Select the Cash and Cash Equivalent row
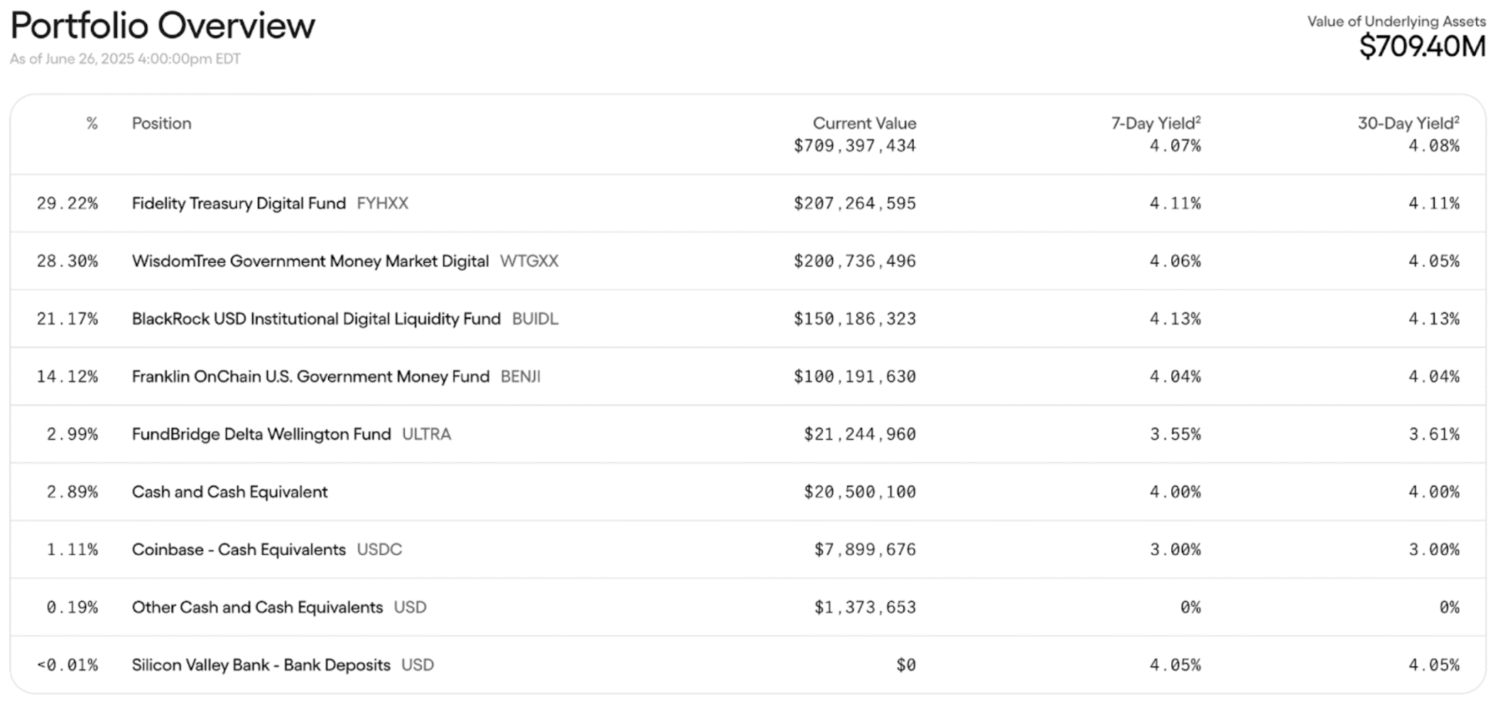 [748, 492]
